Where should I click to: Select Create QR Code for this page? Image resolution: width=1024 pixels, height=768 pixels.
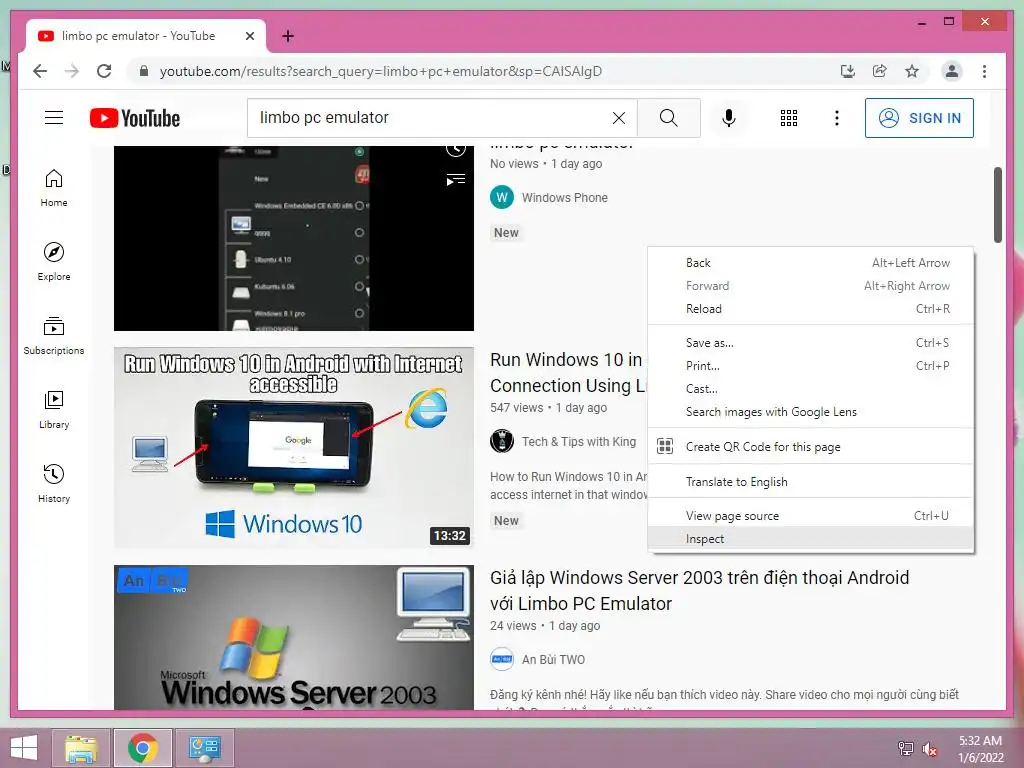click(810, 447)
